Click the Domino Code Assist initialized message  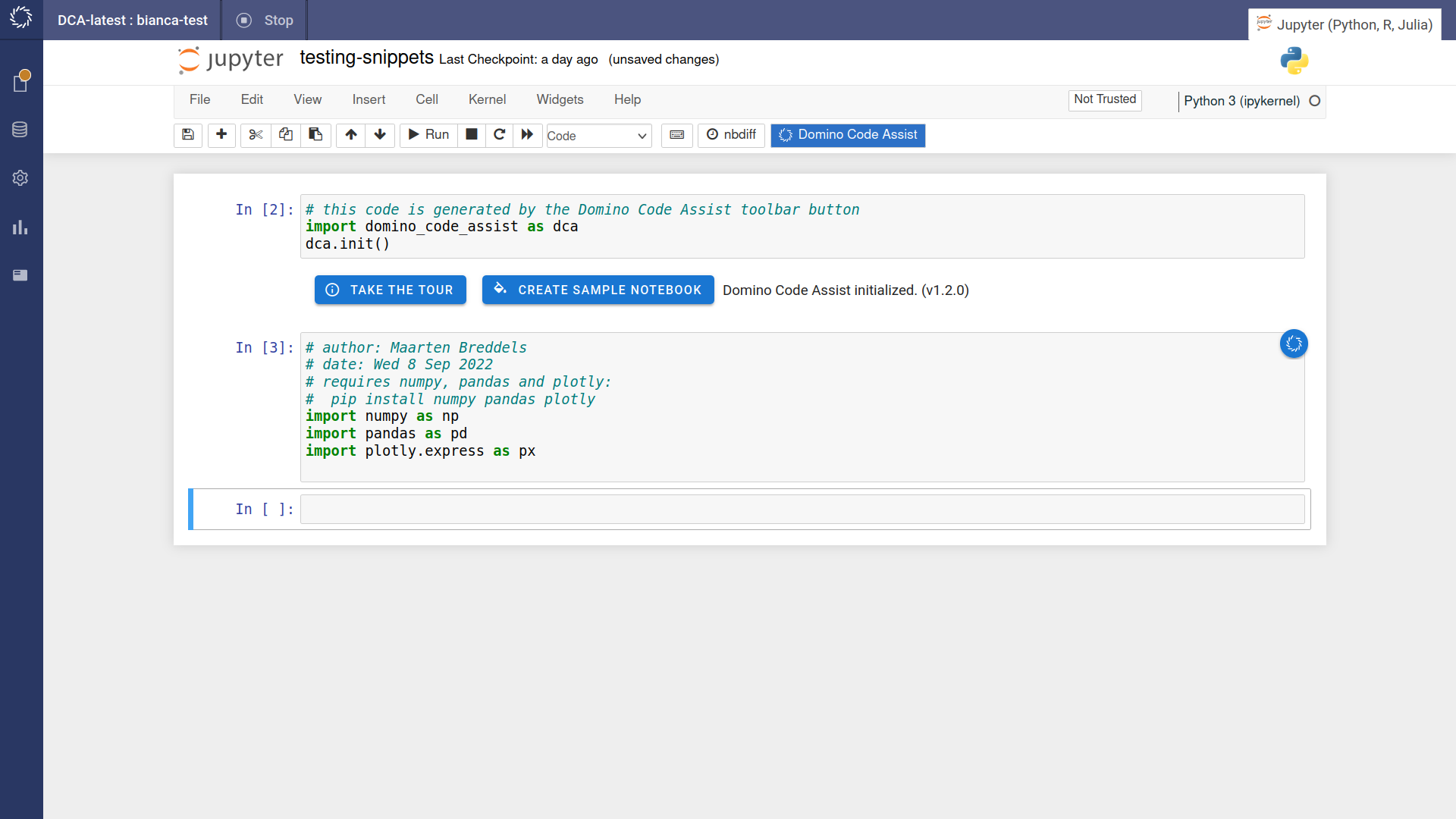(846, 290)
